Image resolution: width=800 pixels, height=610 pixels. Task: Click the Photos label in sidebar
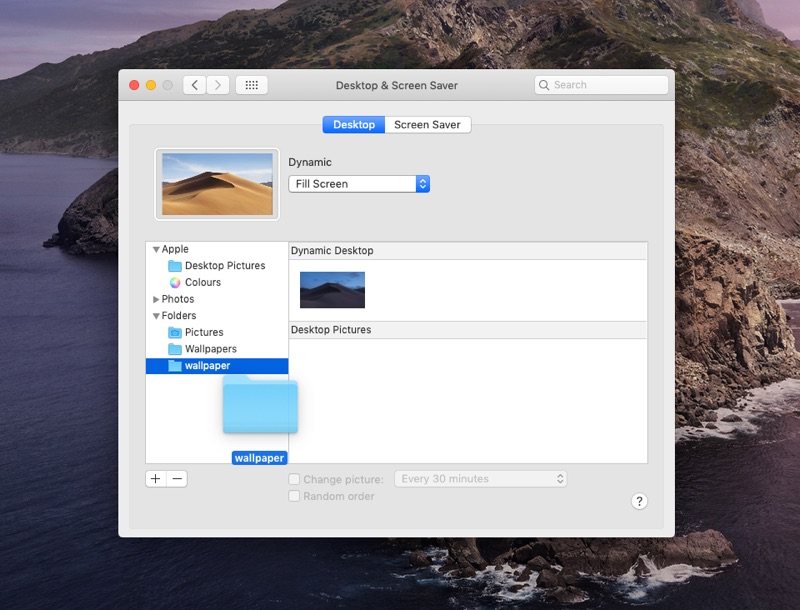pos(178,299)
